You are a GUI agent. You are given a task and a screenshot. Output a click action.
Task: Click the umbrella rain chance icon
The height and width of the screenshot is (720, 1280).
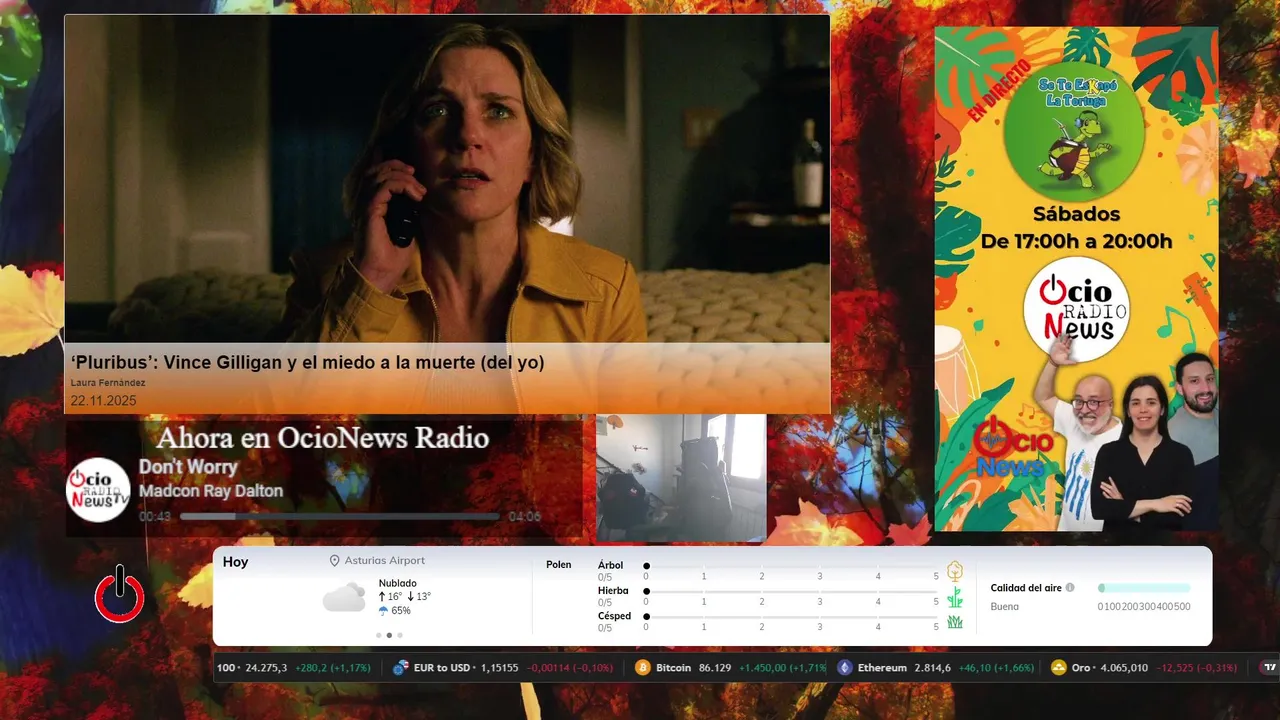(383, 610)
